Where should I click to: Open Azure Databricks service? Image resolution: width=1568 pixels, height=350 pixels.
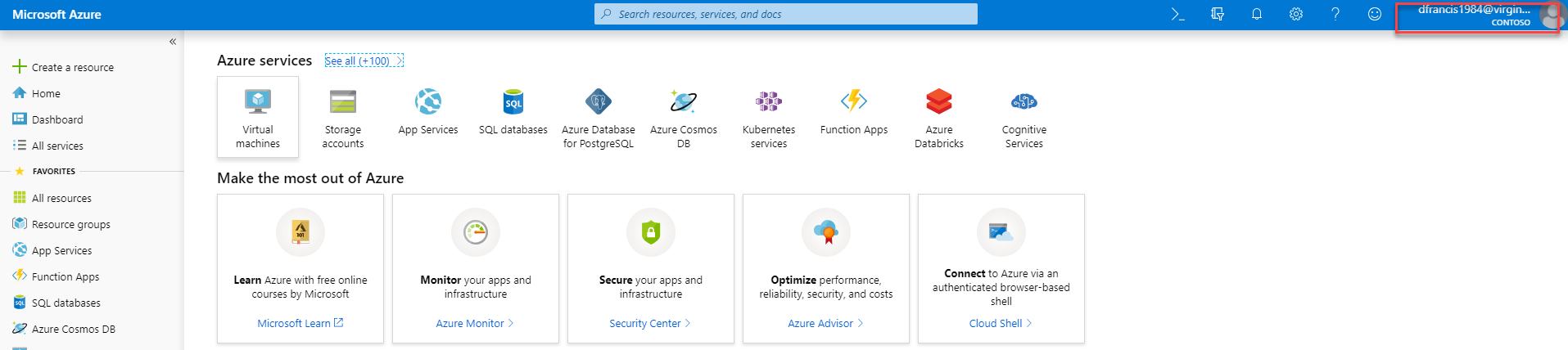coord(939,116)
